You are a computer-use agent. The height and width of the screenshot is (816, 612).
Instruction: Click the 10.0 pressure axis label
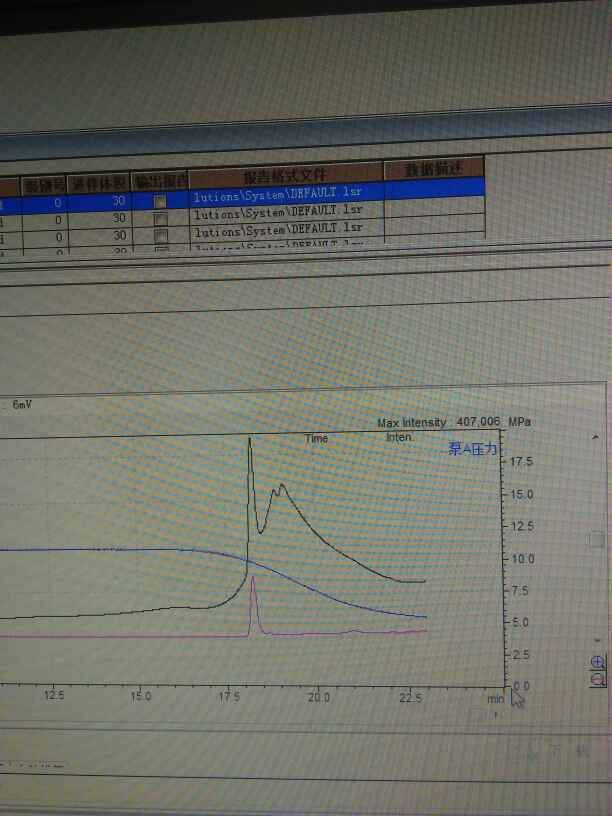point(523,559)
